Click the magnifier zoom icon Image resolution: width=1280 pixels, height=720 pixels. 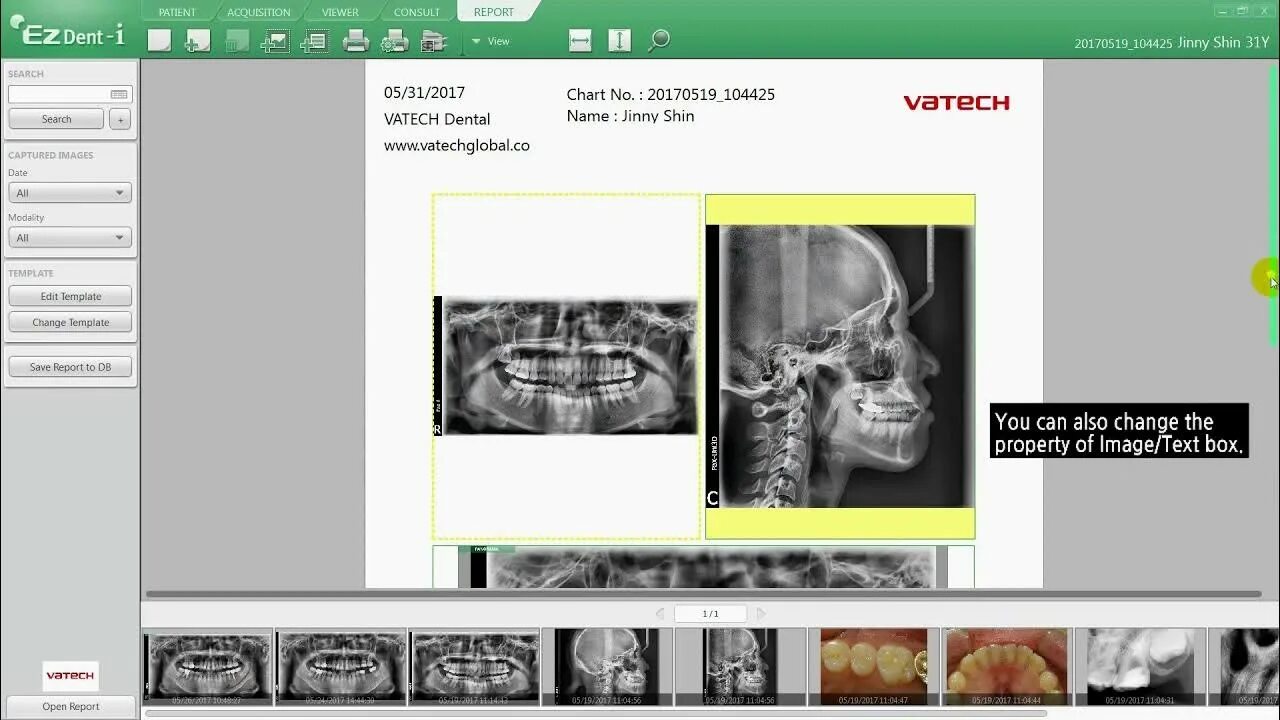[x=658, y=40]
